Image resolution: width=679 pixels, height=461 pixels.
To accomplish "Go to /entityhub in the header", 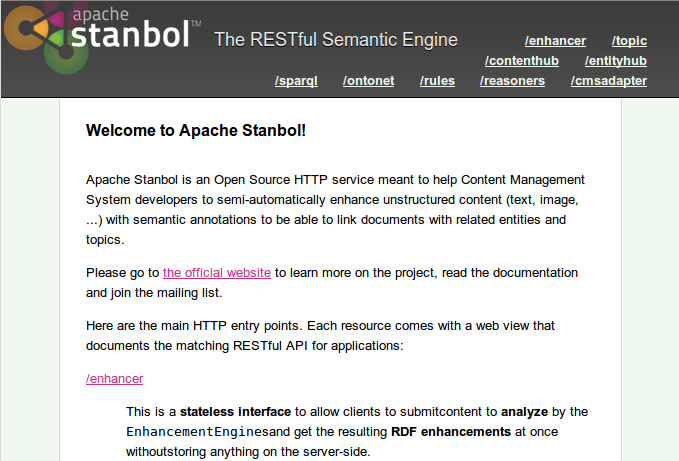I will [x=615, y=61].
